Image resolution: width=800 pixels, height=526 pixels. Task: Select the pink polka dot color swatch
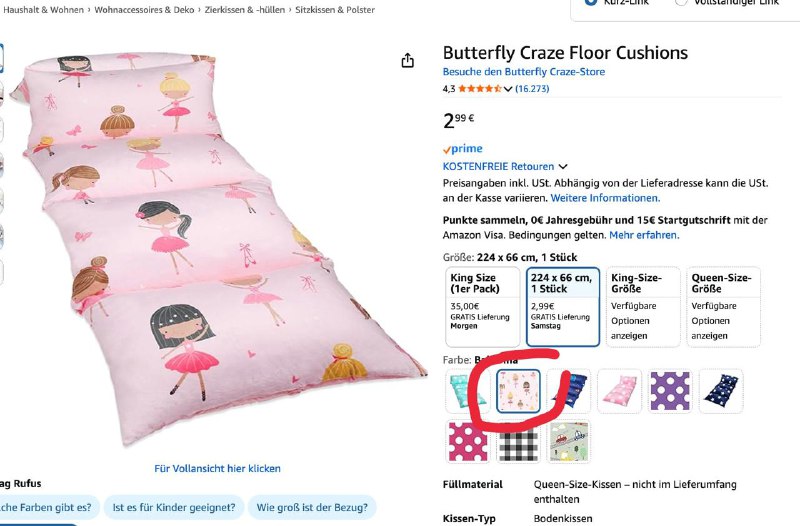pyautogui.click(x=468, y=442)
